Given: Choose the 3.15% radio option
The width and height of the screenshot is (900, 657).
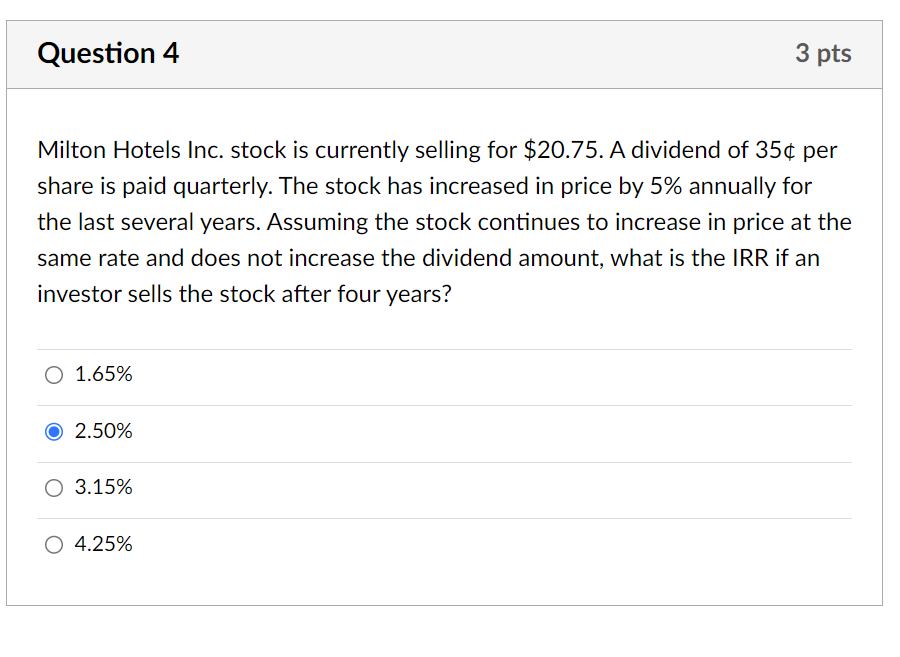Looking at the screenshot, I should [x=53, y=488].
